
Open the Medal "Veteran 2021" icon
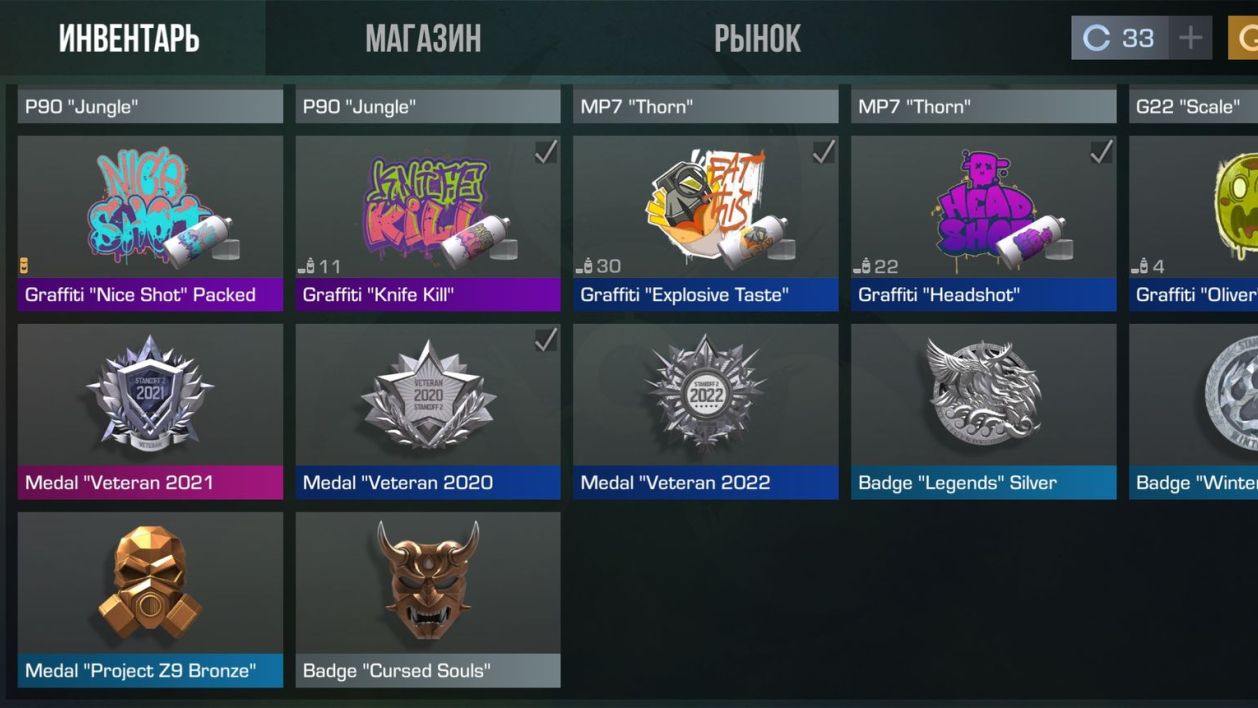click(150, 394)
